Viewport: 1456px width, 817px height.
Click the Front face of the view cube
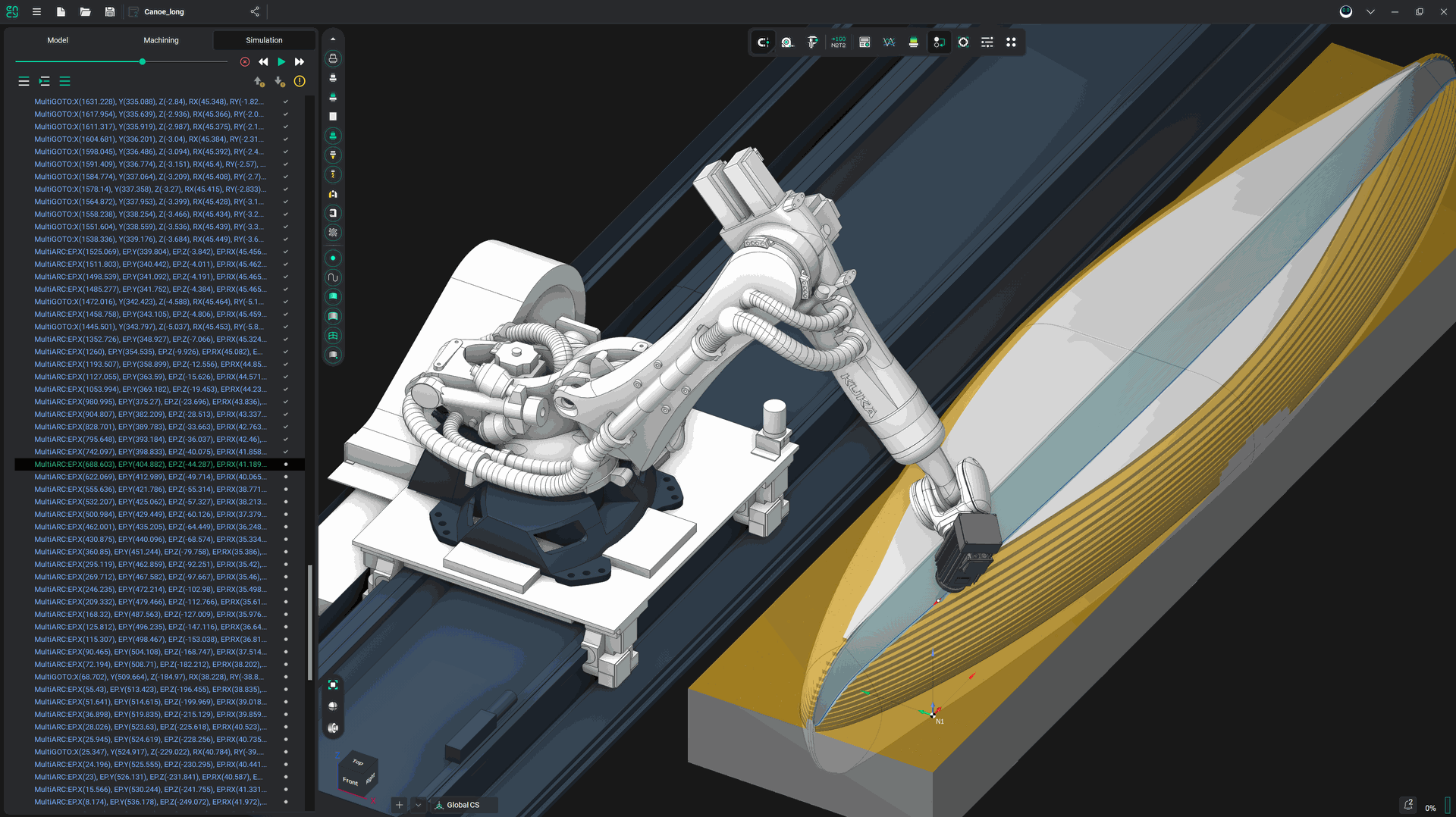click(x=350, y=781)
